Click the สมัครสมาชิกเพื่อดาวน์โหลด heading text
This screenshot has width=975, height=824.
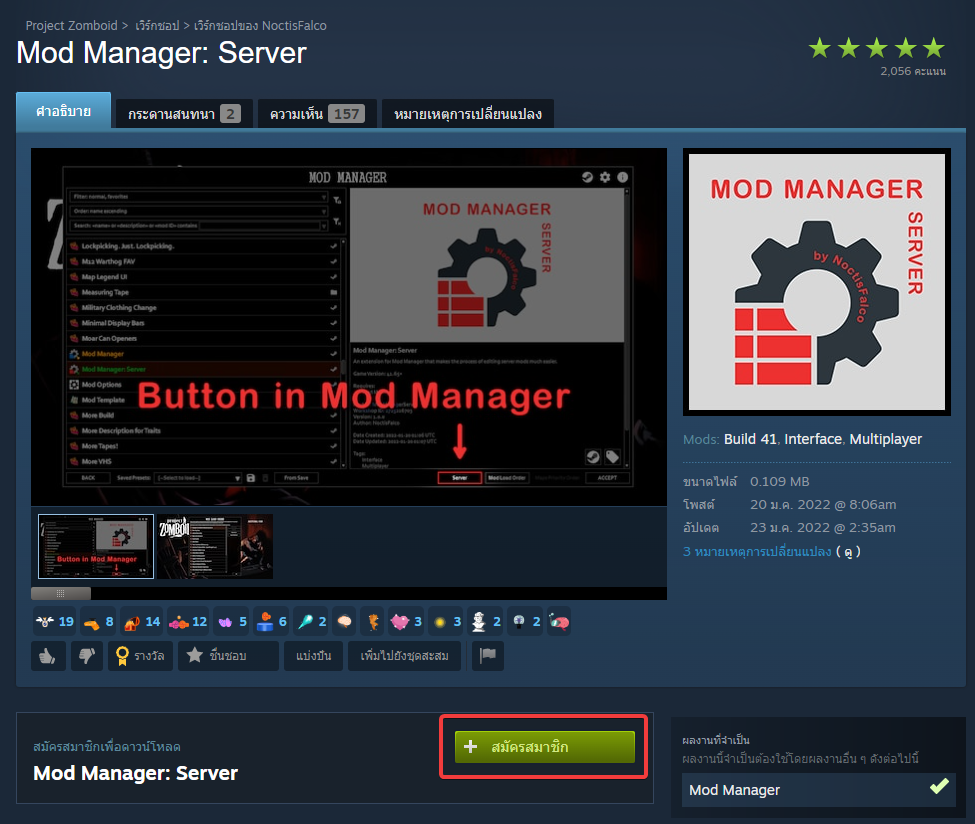(x=107, y=746)
